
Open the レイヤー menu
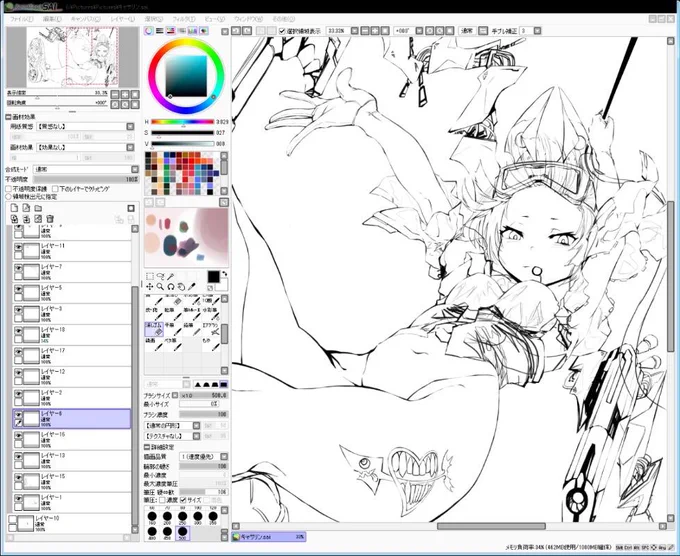123,19
